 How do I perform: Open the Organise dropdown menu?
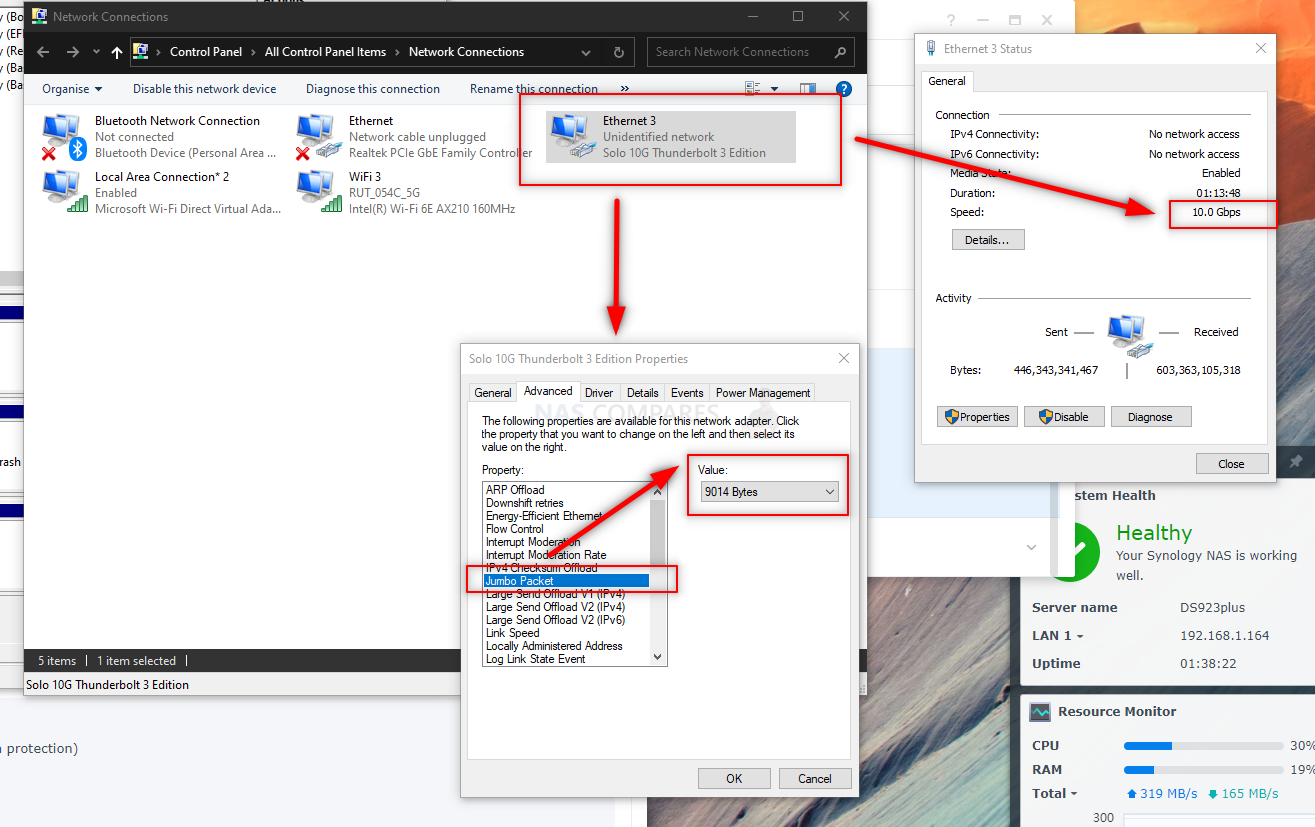(72, 89)
